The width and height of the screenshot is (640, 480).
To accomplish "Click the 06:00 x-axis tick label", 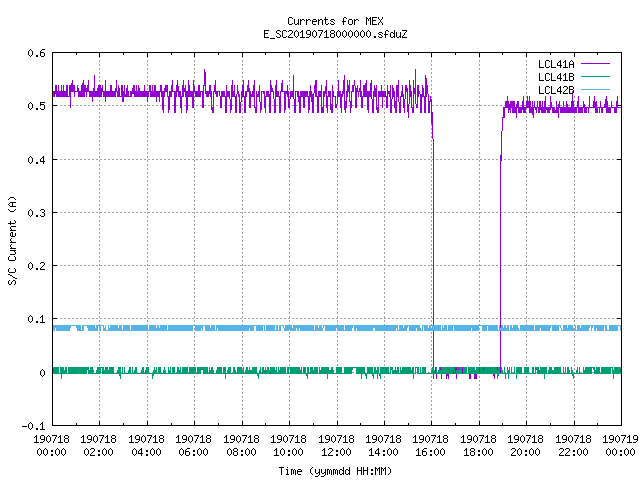I will [x=193, y=452].
